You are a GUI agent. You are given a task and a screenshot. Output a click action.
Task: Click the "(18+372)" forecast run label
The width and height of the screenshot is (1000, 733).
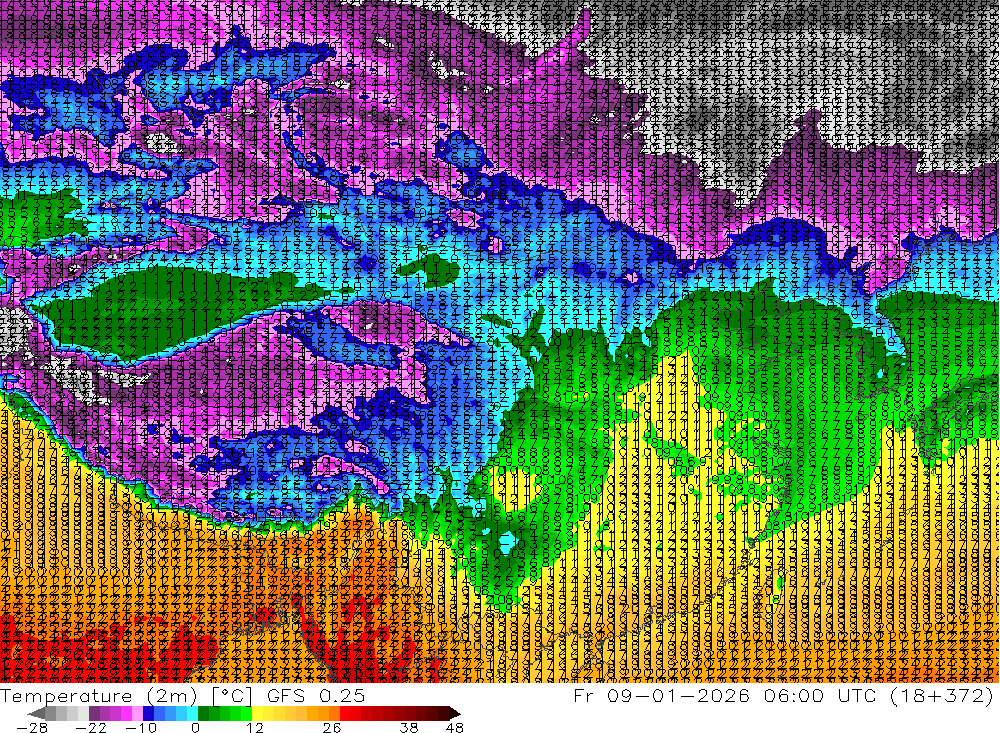pyautogui.click(x=941, y=695)
